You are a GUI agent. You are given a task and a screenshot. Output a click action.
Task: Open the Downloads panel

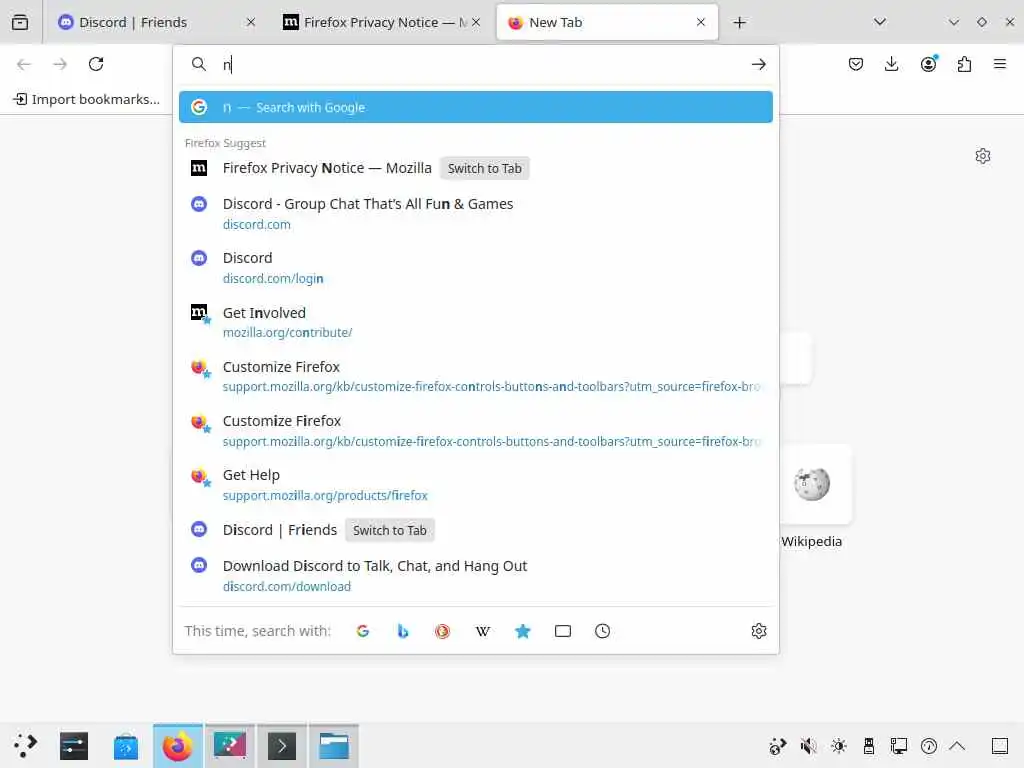891,64
